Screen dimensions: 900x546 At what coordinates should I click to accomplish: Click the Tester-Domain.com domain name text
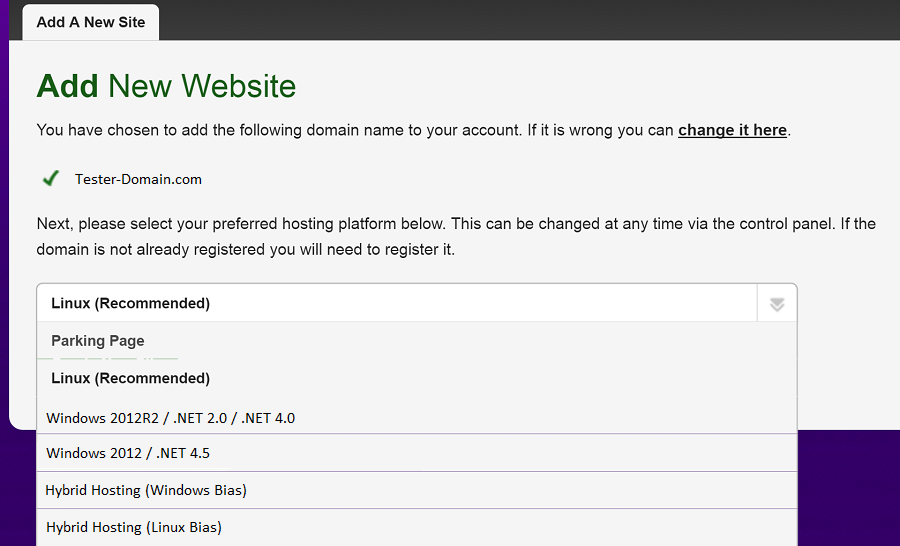tap(138, 179)
